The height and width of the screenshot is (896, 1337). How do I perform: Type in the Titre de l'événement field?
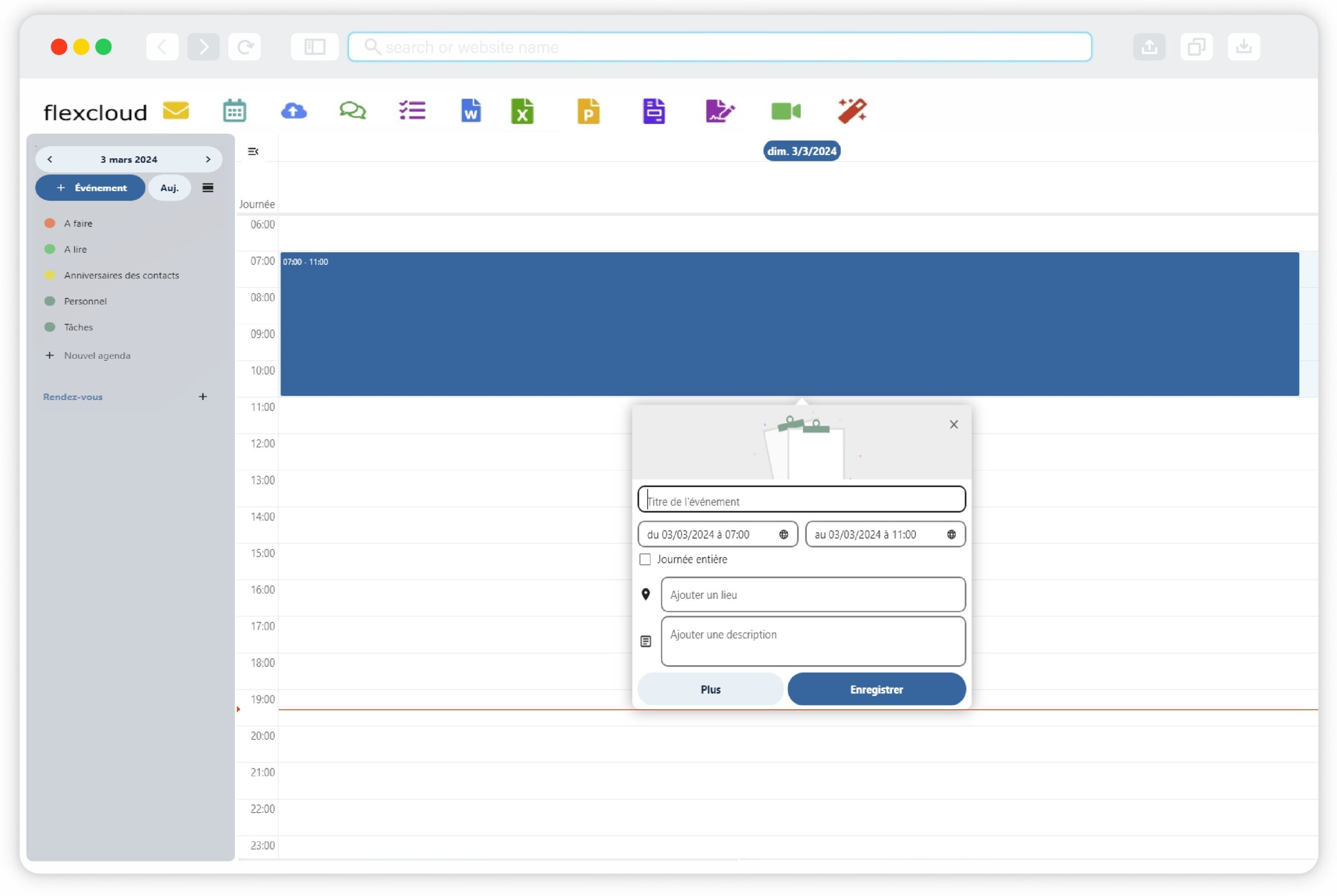tap(800, 501)
